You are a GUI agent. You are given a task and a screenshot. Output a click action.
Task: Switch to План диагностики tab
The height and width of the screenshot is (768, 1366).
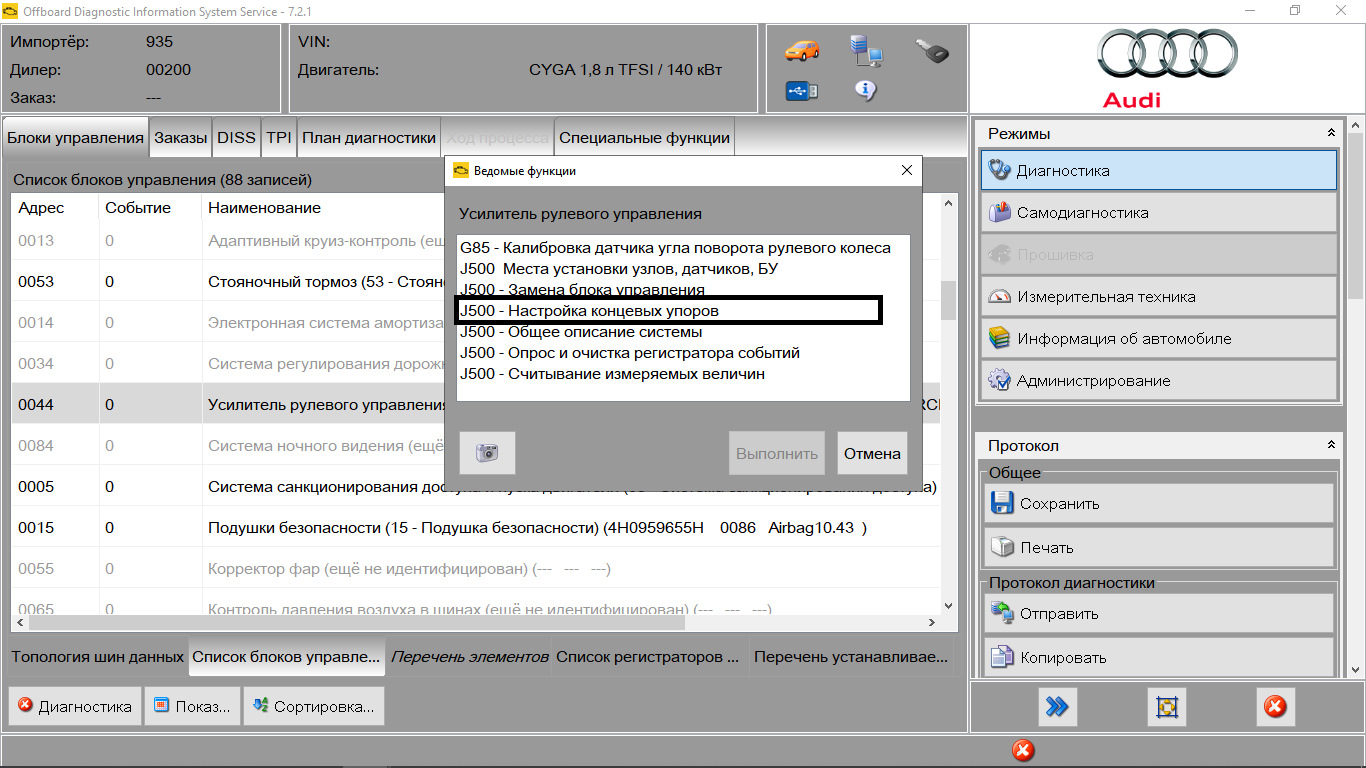(369, 138)
